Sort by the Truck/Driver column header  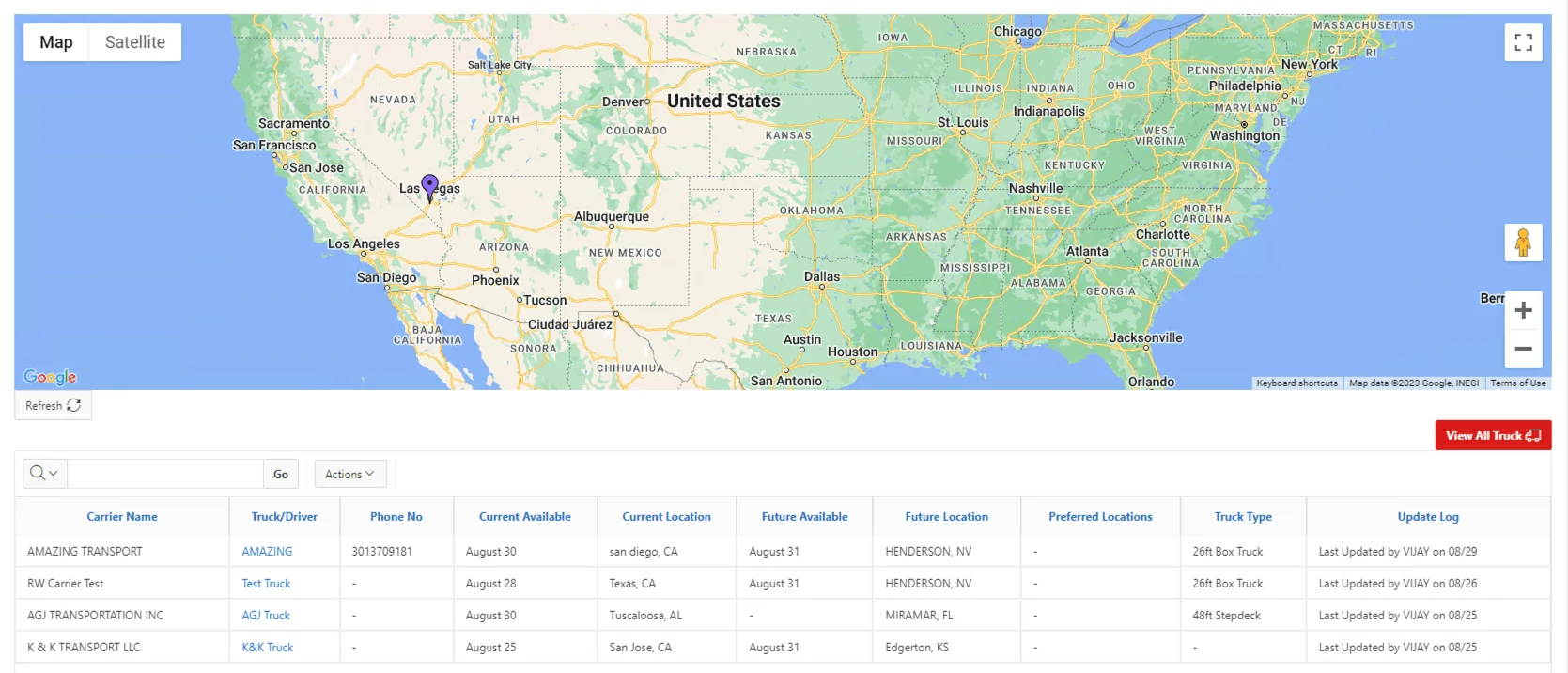pos(285,516)
